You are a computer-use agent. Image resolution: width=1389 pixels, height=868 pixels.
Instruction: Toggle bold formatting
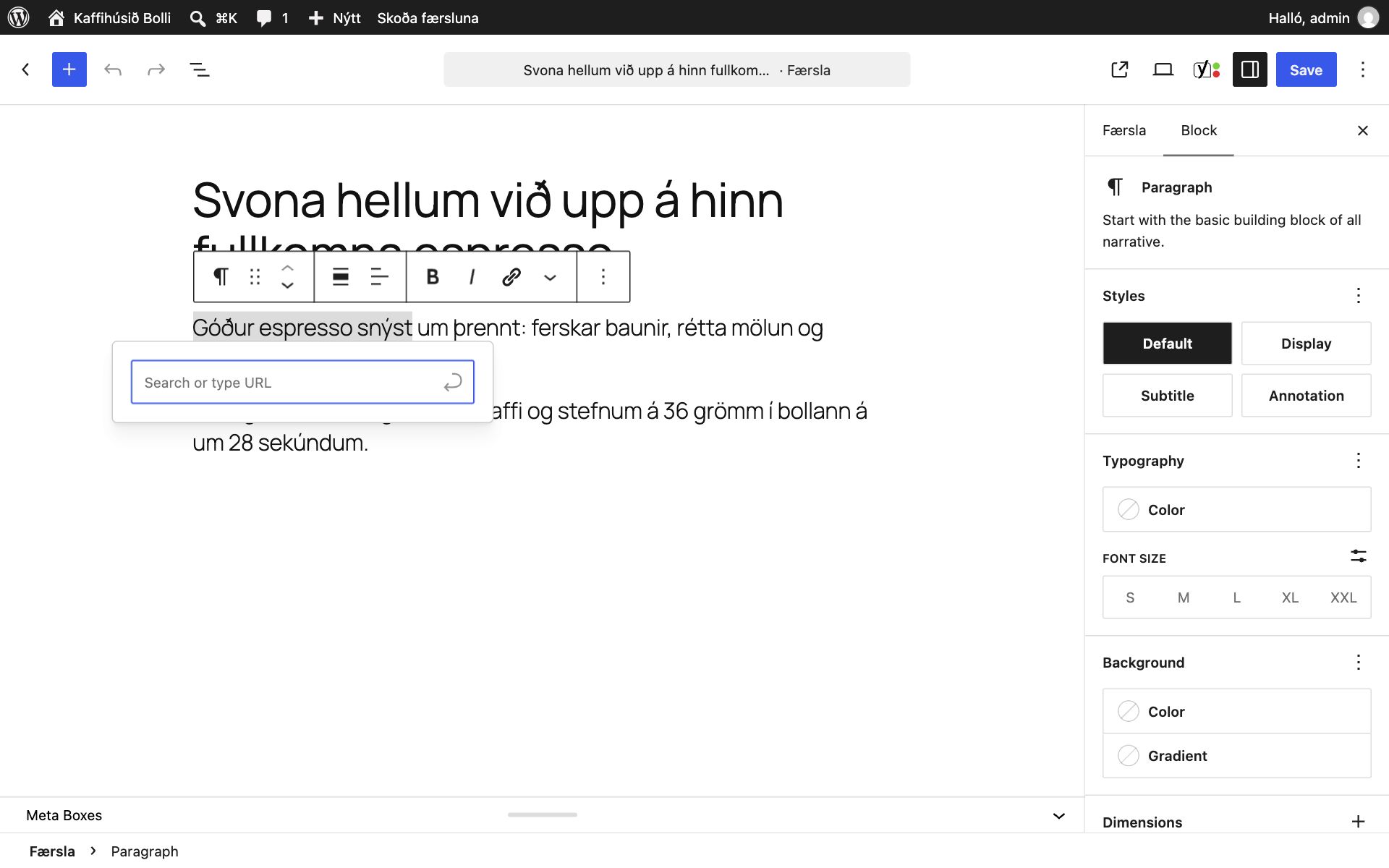[433, 276]
